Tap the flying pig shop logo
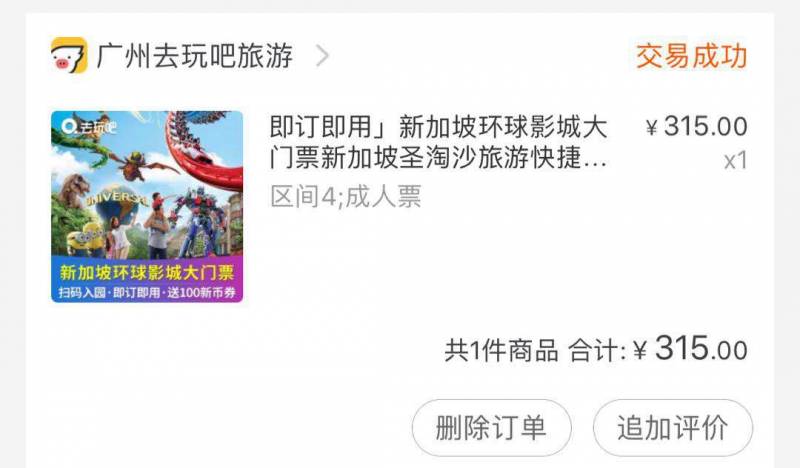The height and width of the screenshot is (468, 800). click(x=69, y=55)
